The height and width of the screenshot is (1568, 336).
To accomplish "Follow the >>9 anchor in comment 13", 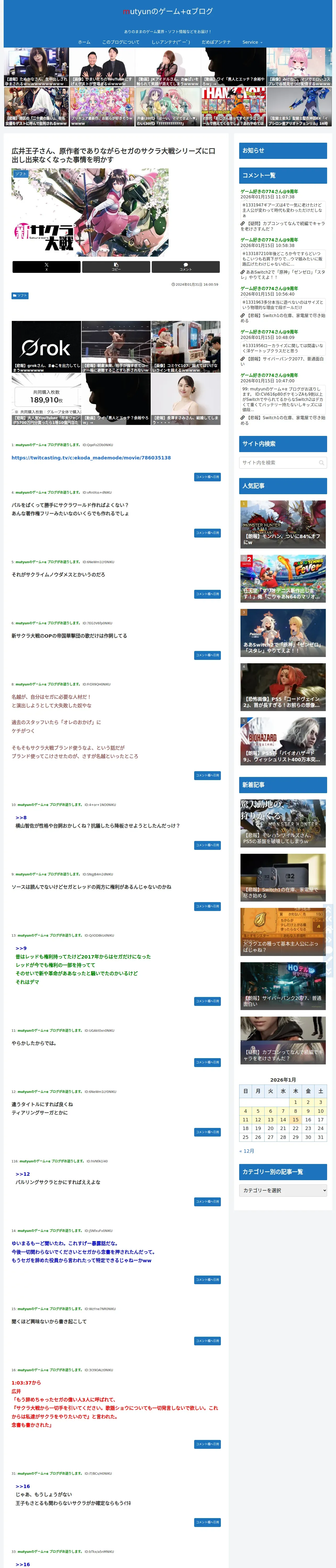I will point(21,948).
